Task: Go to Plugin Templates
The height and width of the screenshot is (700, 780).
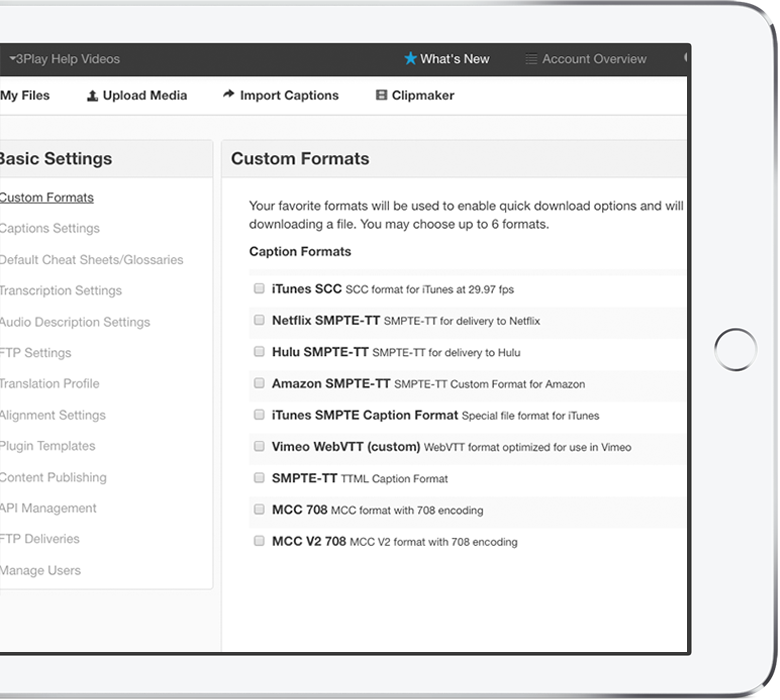Action: tap(48, 446)
